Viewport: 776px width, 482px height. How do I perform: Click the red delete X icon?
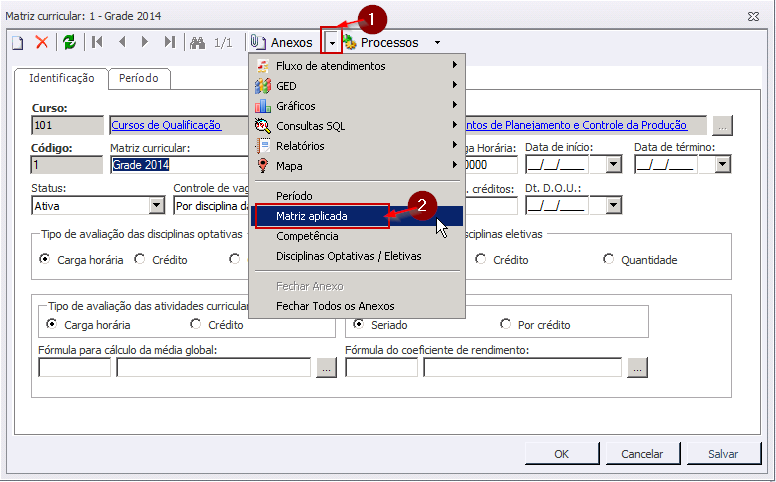[42, 42]
